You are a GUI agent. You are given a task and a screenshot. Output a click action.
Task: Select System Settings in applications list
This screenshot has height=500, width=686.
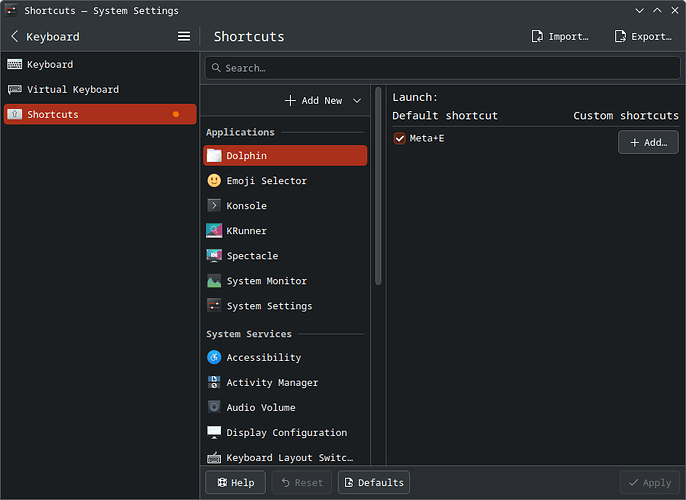(x=285, y=305)
